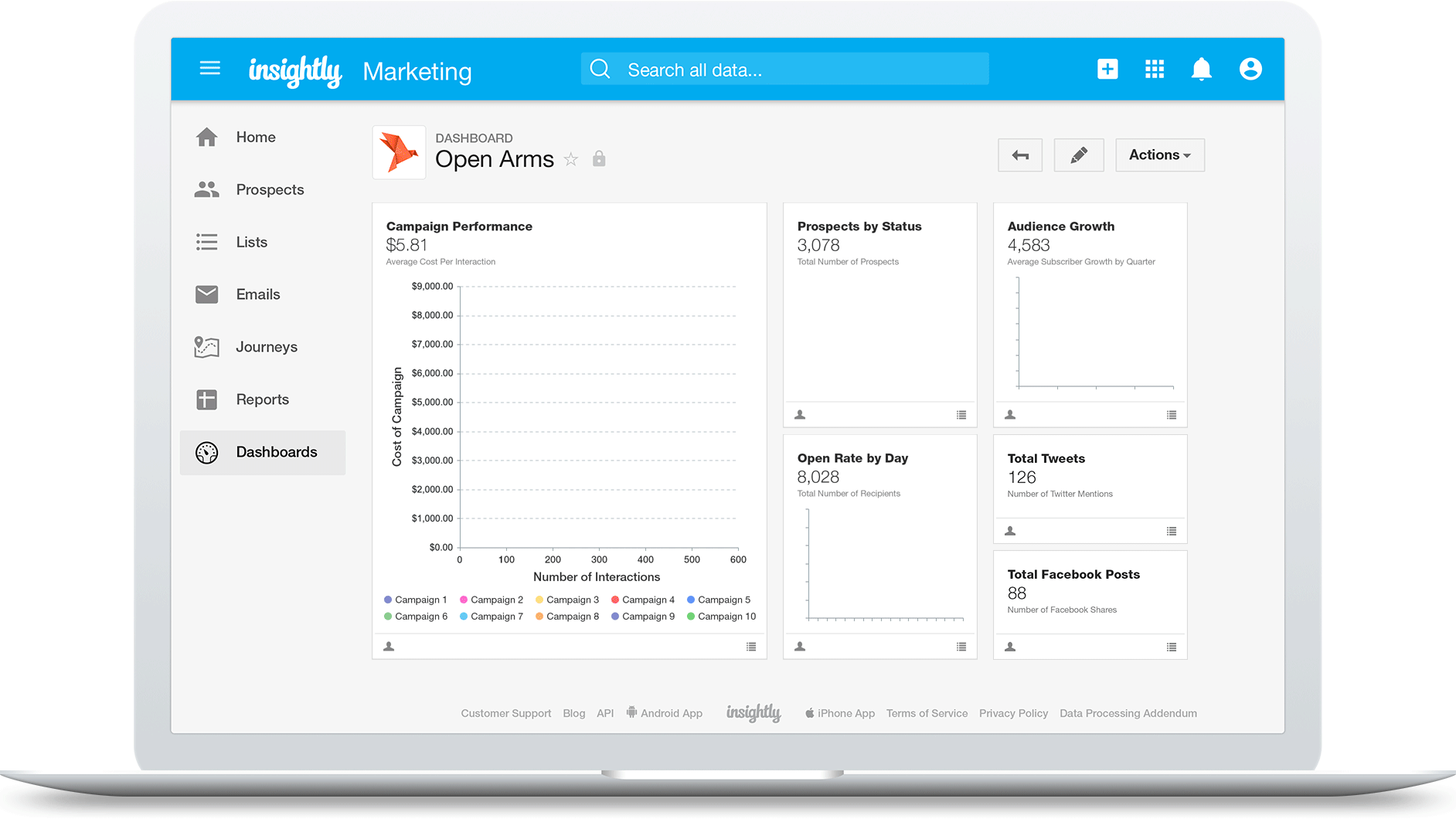Open the Customer Support footer link
Screen dimensions: 1456x819
pyautogui.click(x=505, y=713)
